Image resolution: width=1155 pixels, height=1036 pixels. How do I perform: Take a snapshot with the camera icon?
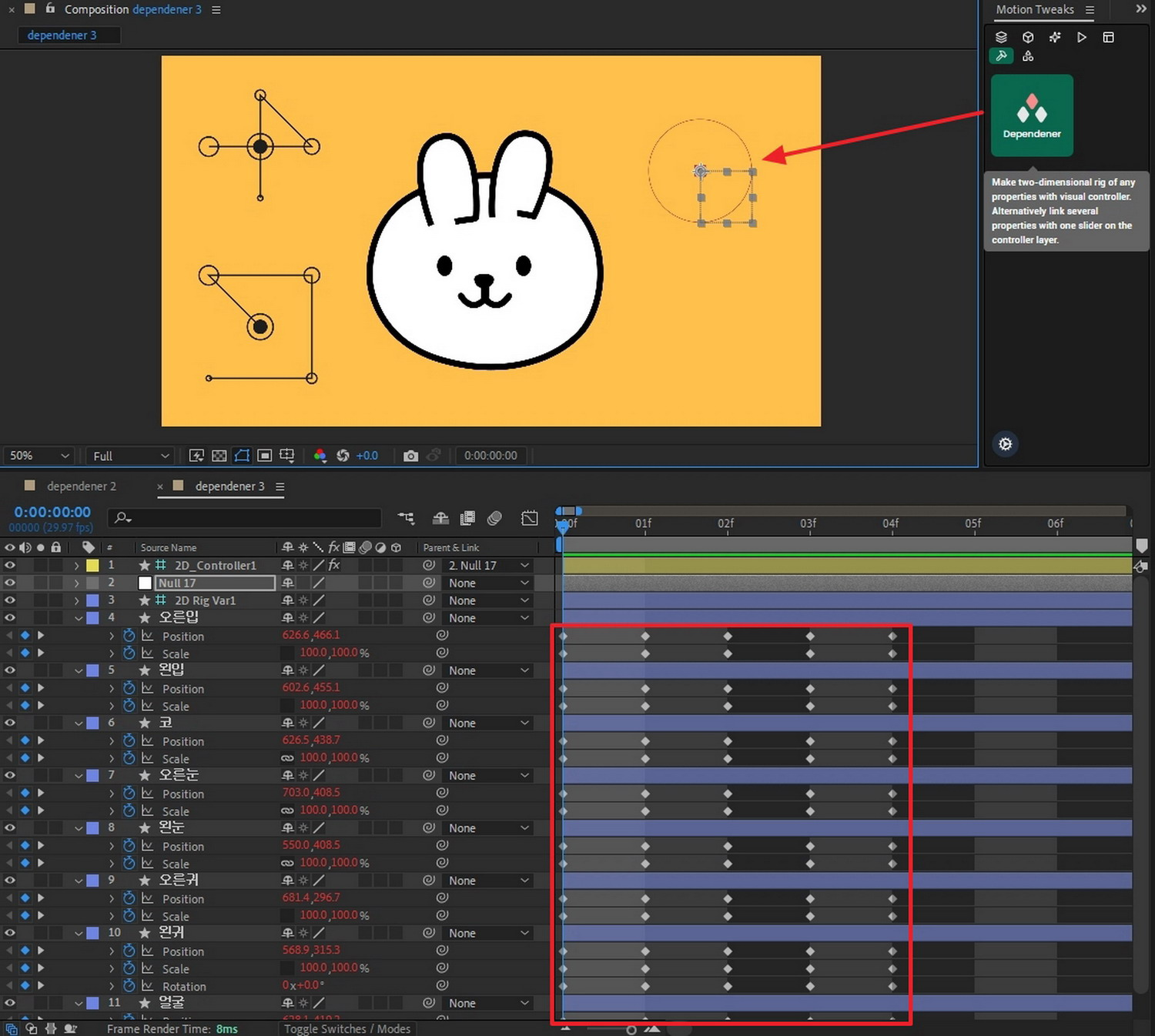[410, 456]
